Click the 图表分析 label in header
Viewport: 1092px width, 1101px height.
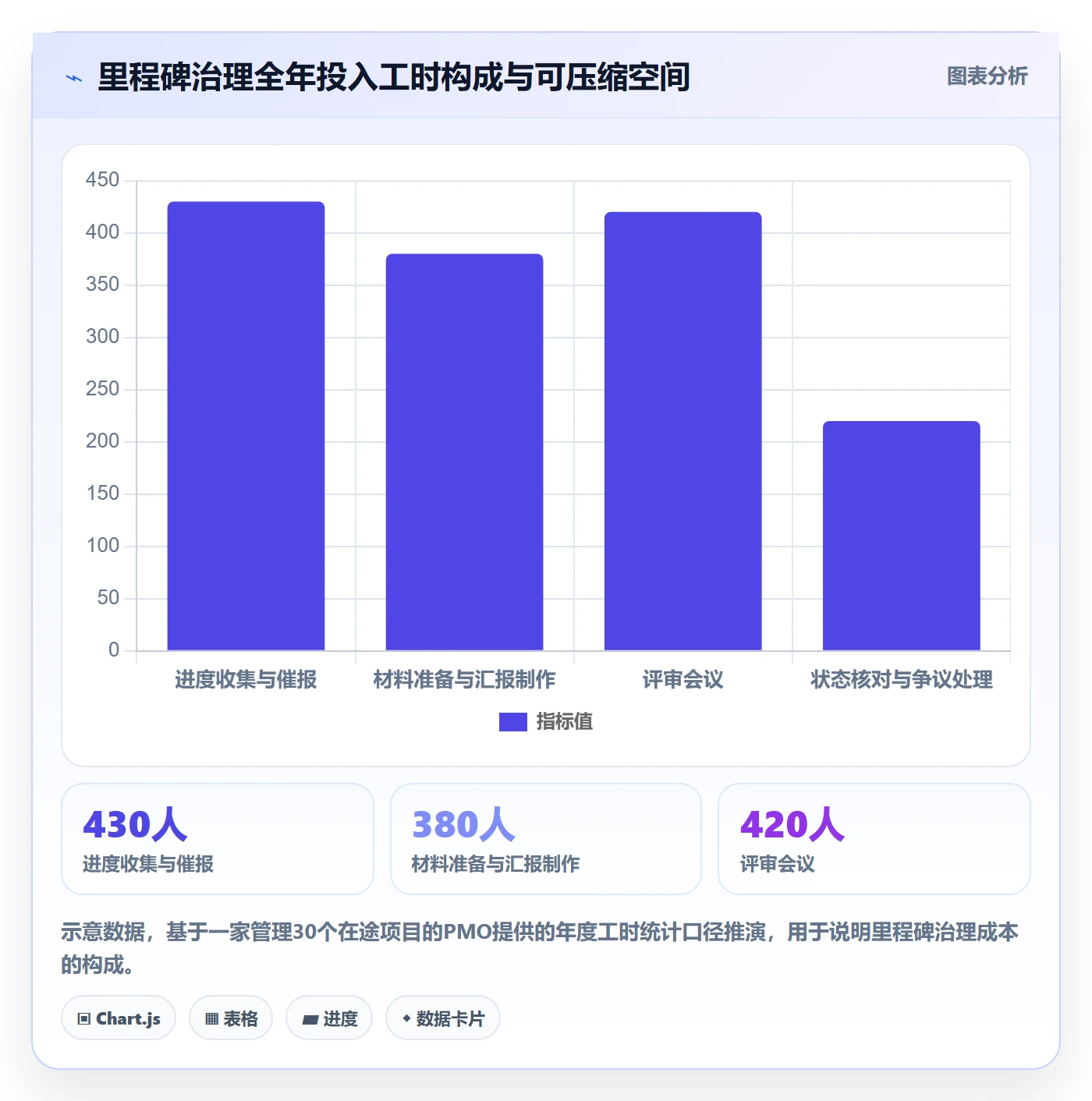[987, 76]
